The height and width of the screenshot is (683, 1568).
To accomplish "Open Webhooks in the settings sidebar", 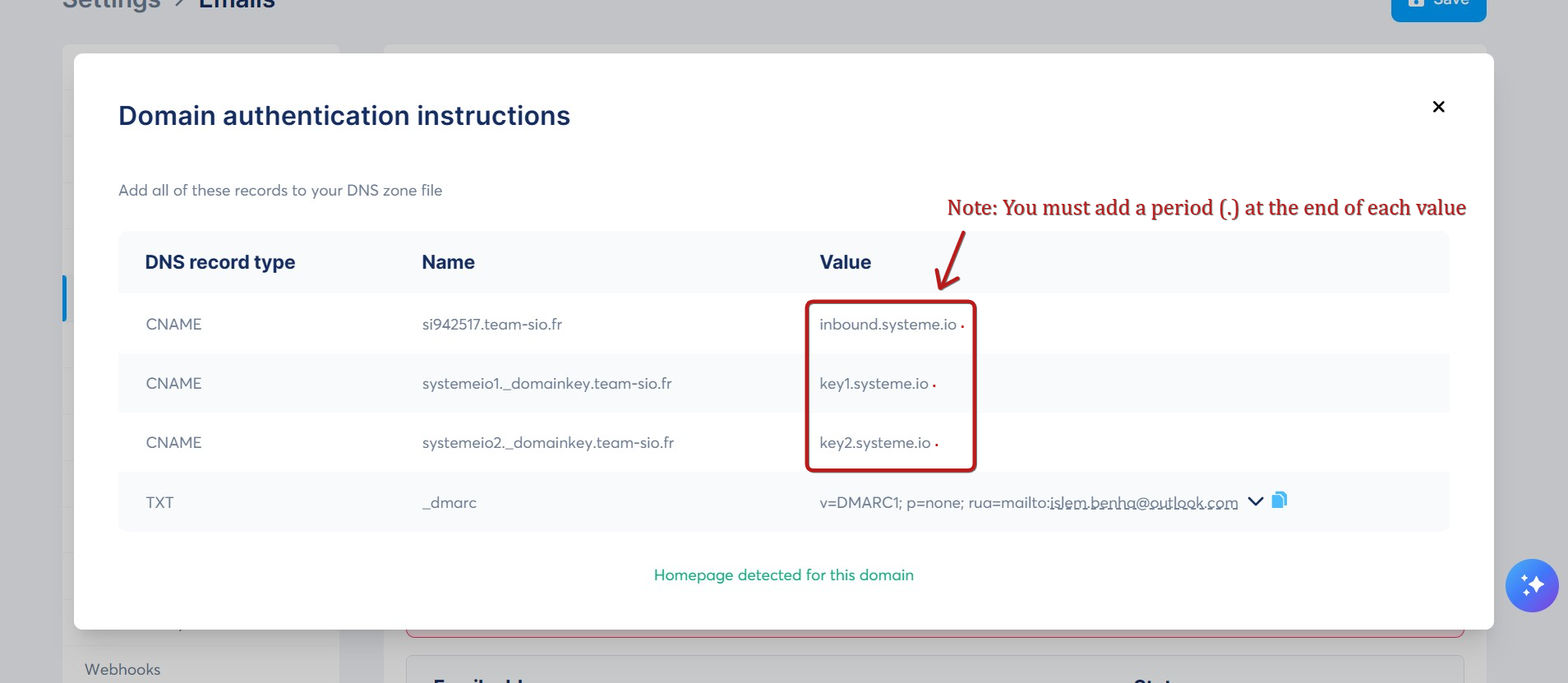I will 122,669.
